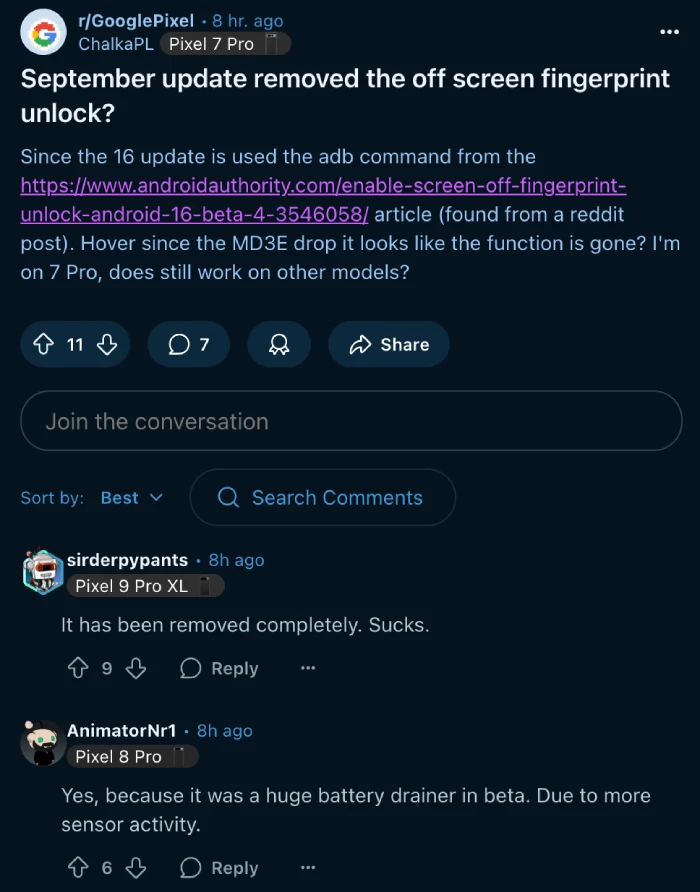Upvote the main post
The image size is (700, 892).
[x=43, y=345]
